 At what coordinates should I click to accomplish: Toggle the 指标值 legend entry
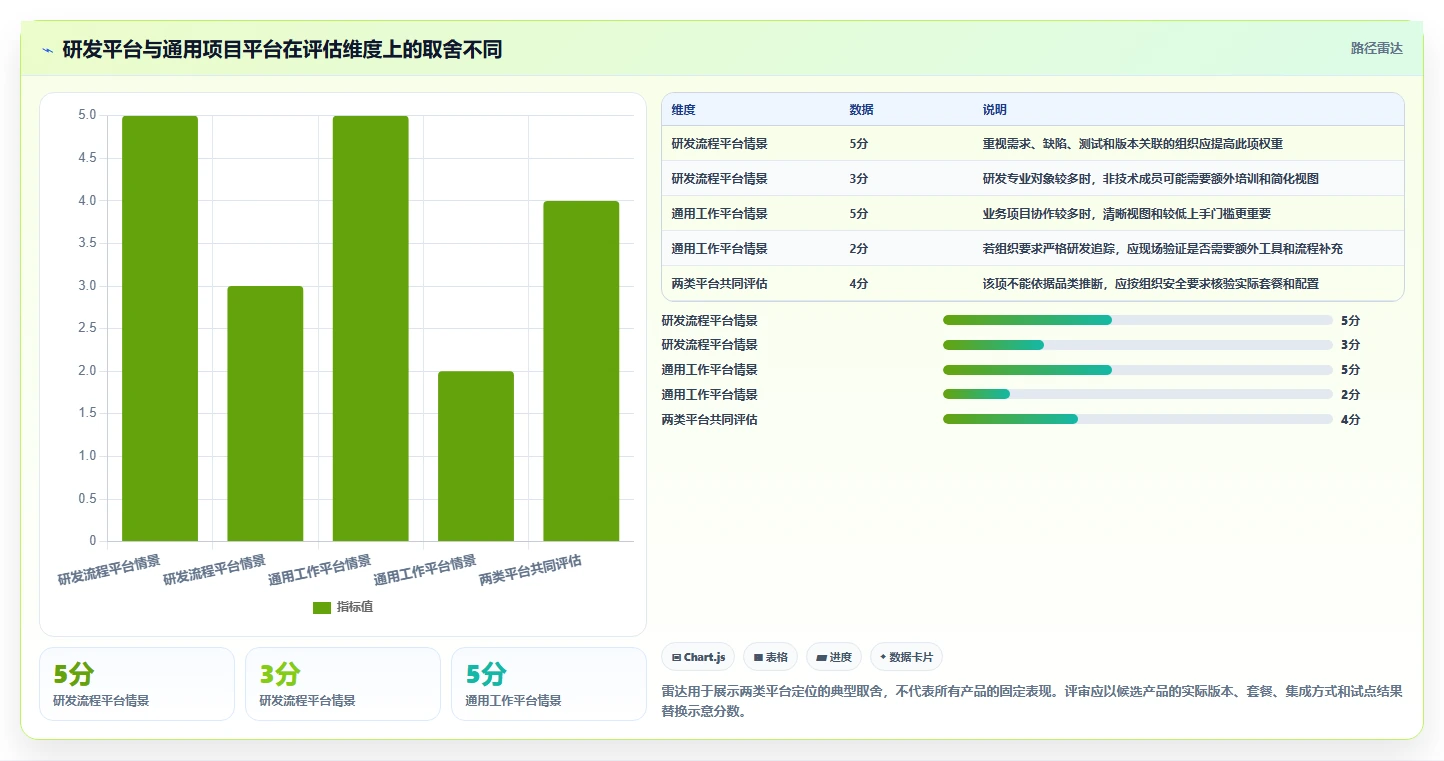pos(343,607)
